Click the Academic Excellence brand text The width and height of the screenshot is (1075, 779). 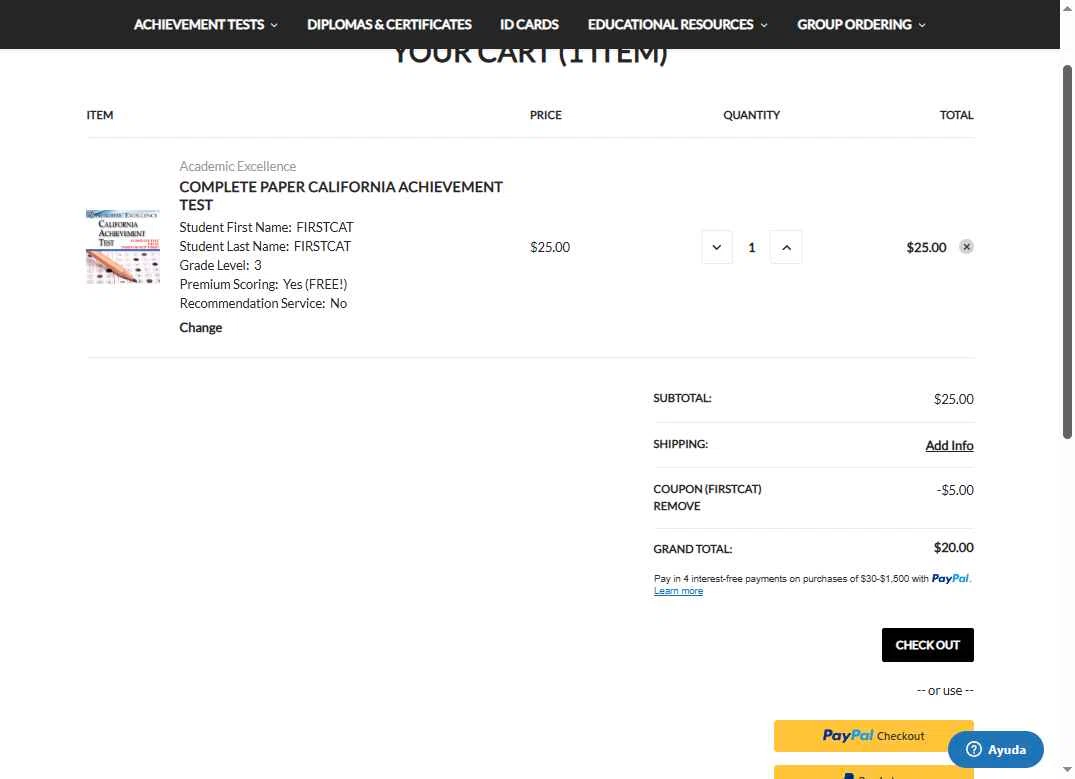tap(237, 166)
